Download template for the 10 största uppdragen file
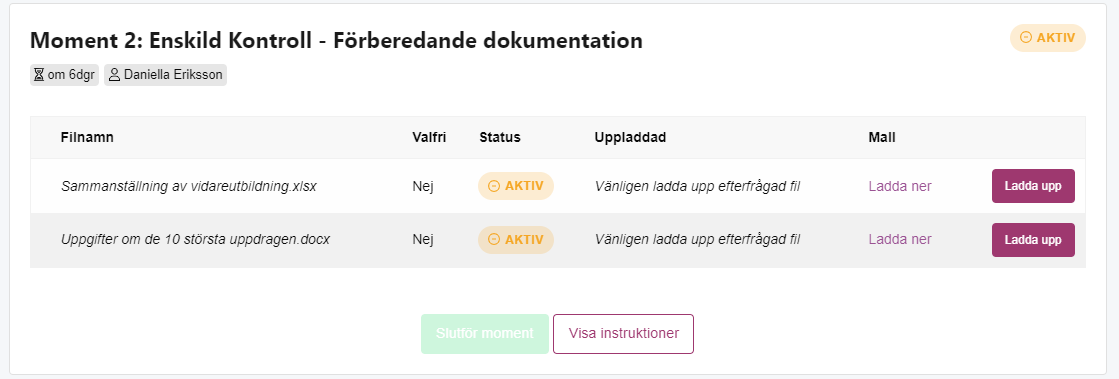Image resolution: width=1119 pixels, height=379 pixels. [900, 240]
